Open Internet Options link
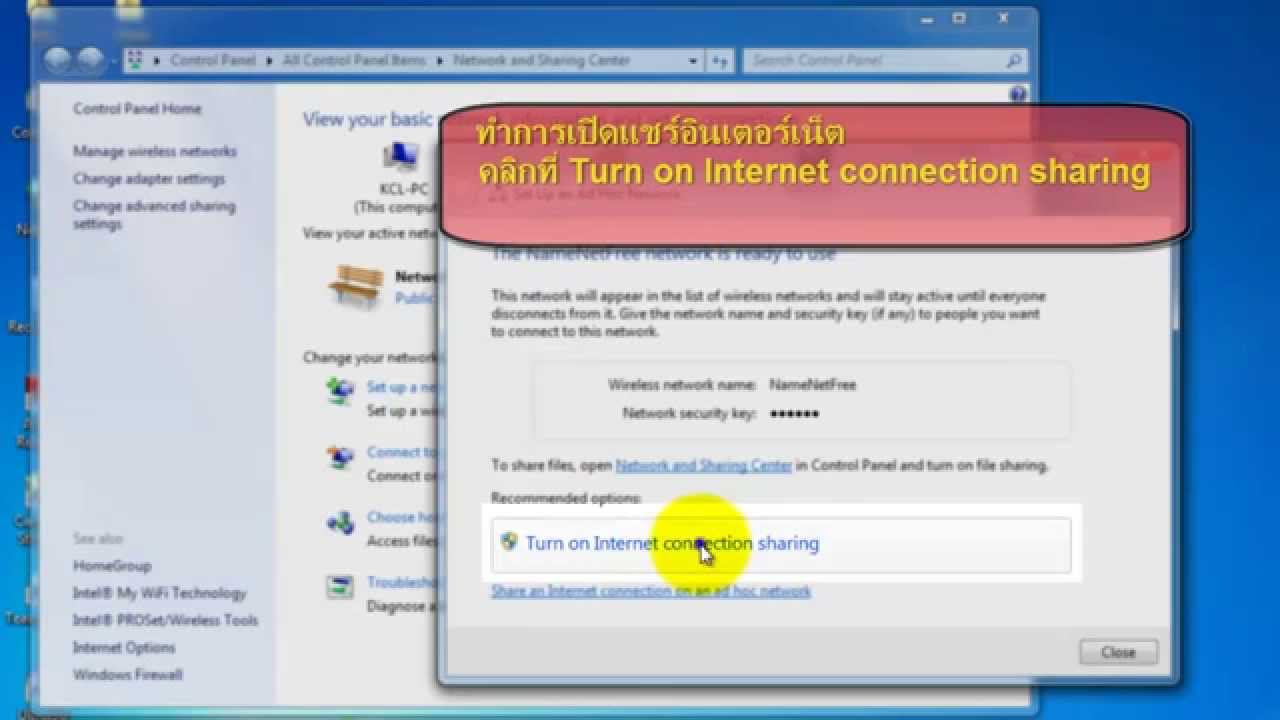 [x=124, y=647]
